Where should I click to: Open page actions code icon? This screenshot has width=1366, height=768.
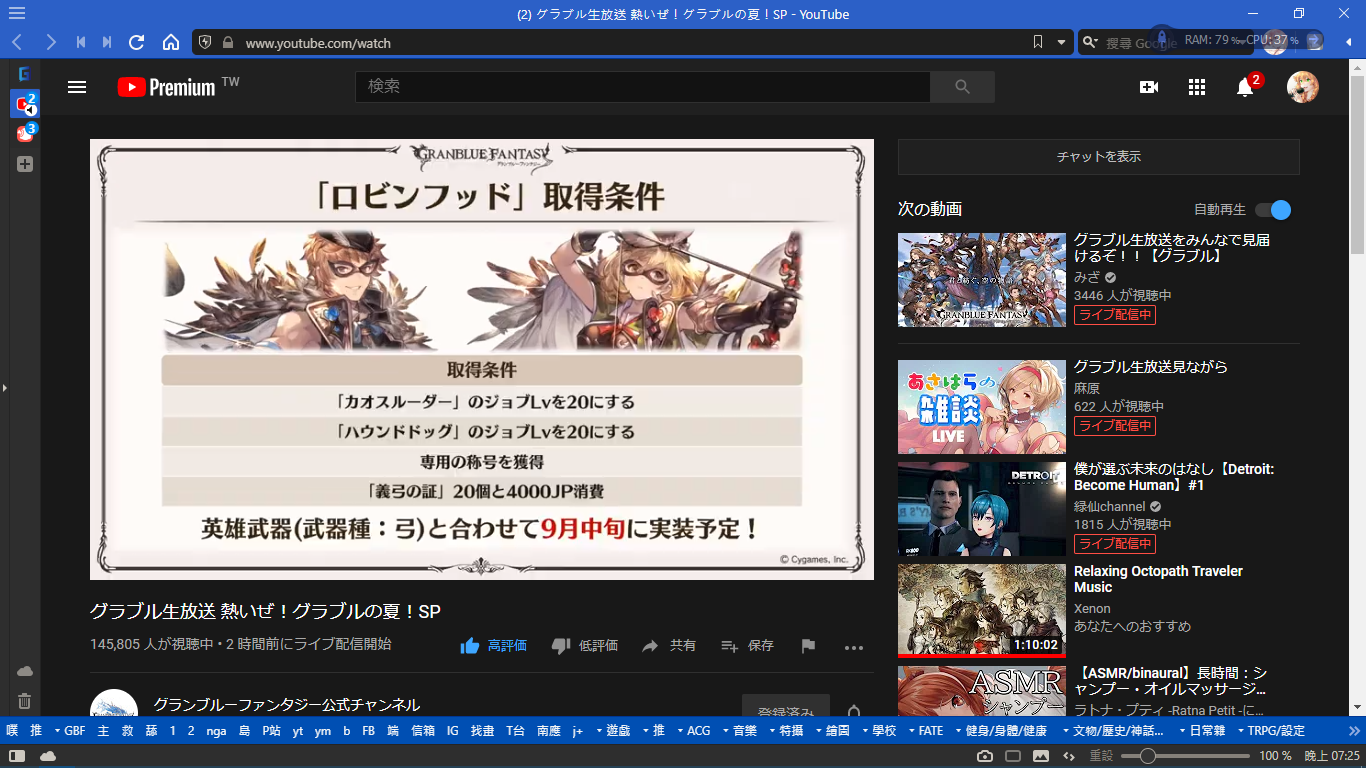click(1069, 756)
